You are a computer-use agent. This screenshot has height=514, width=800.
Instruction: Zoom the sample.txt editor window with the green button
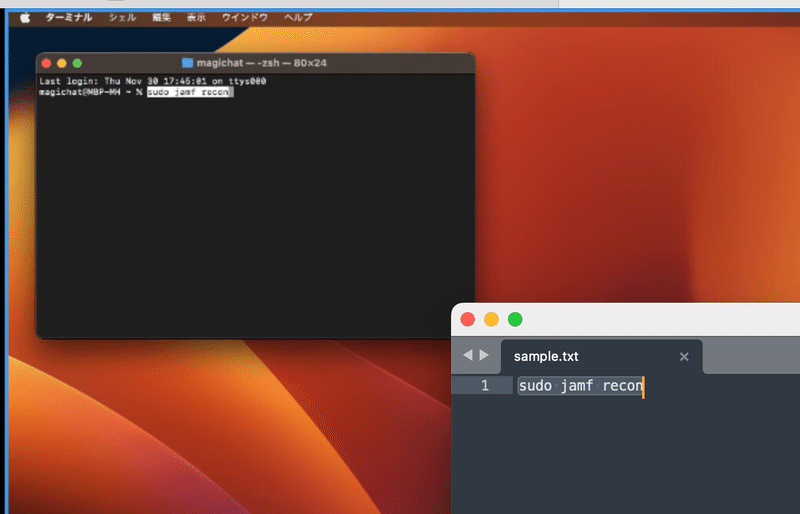click(x=515, y=320)
